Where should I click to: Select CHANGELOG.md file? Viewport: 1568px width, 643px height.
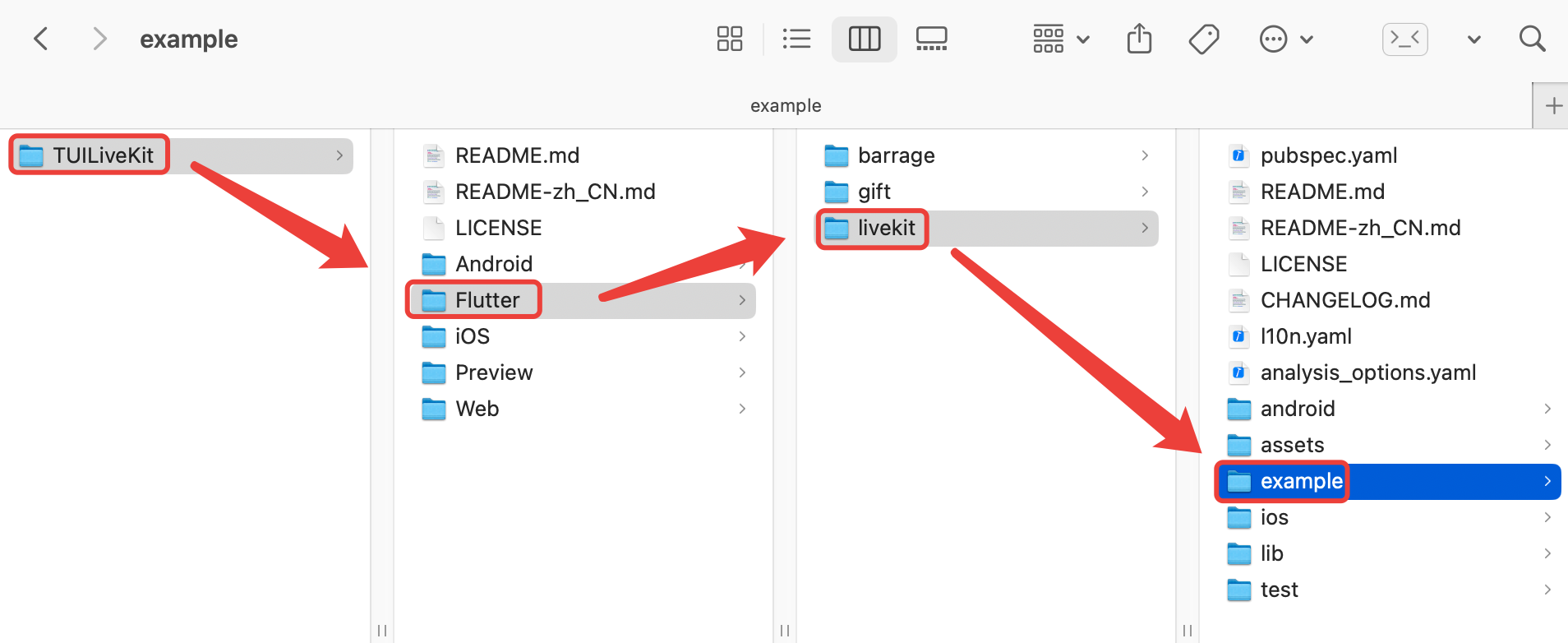1389,300
